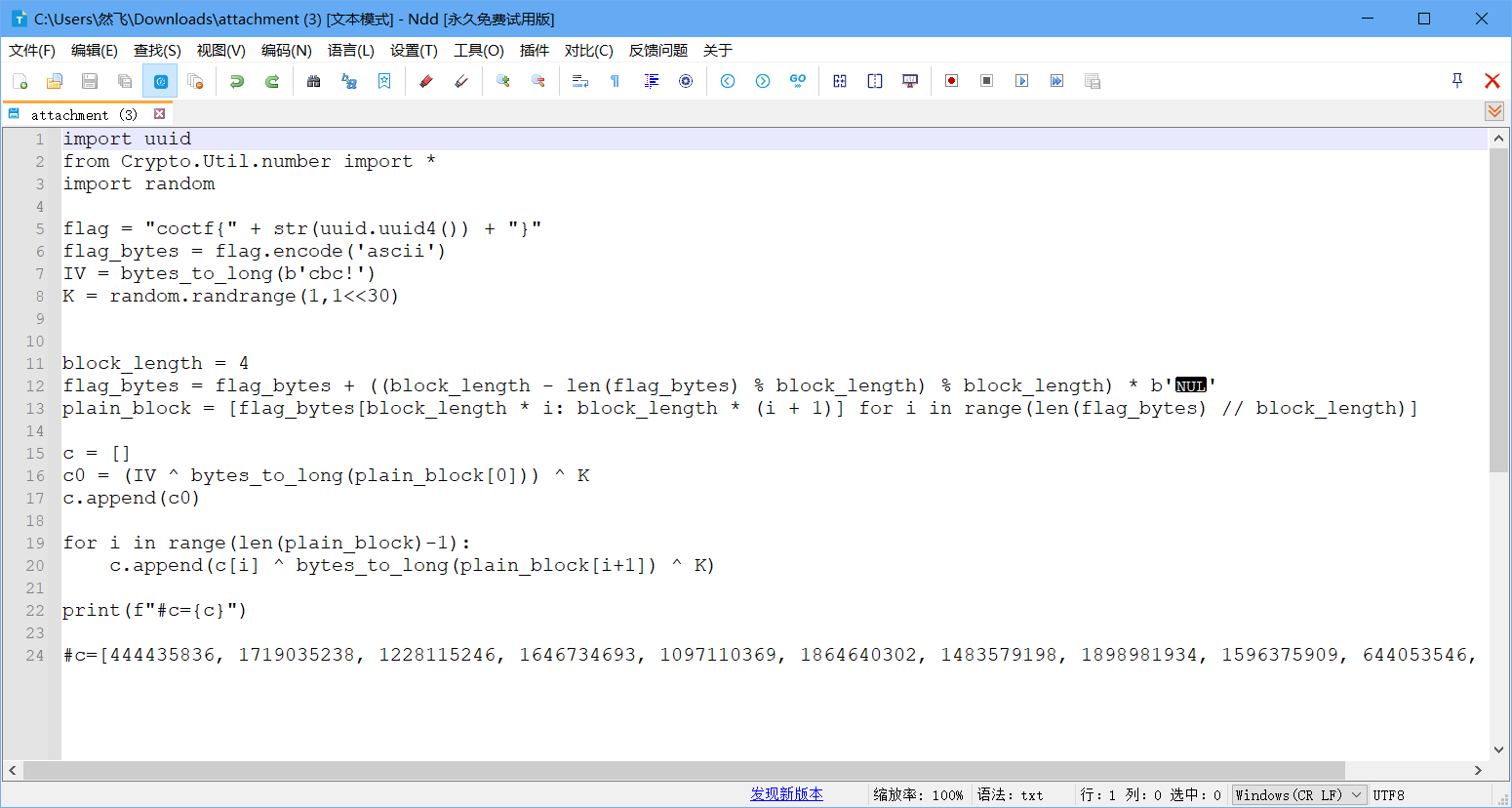Open the 语言(L) menu
Image resolution: width=1512 pixels, height=808 pixels.
pyautogui.click(x=351, y=51)
